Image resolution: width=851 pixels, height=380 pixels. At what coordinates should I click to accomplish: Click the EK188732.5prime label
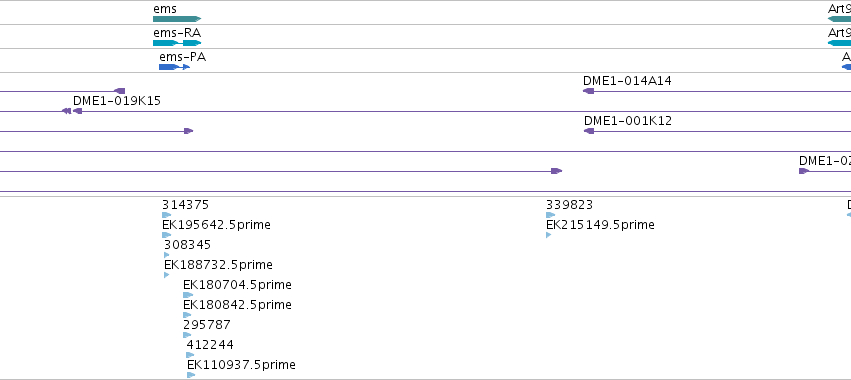point(218,265)
